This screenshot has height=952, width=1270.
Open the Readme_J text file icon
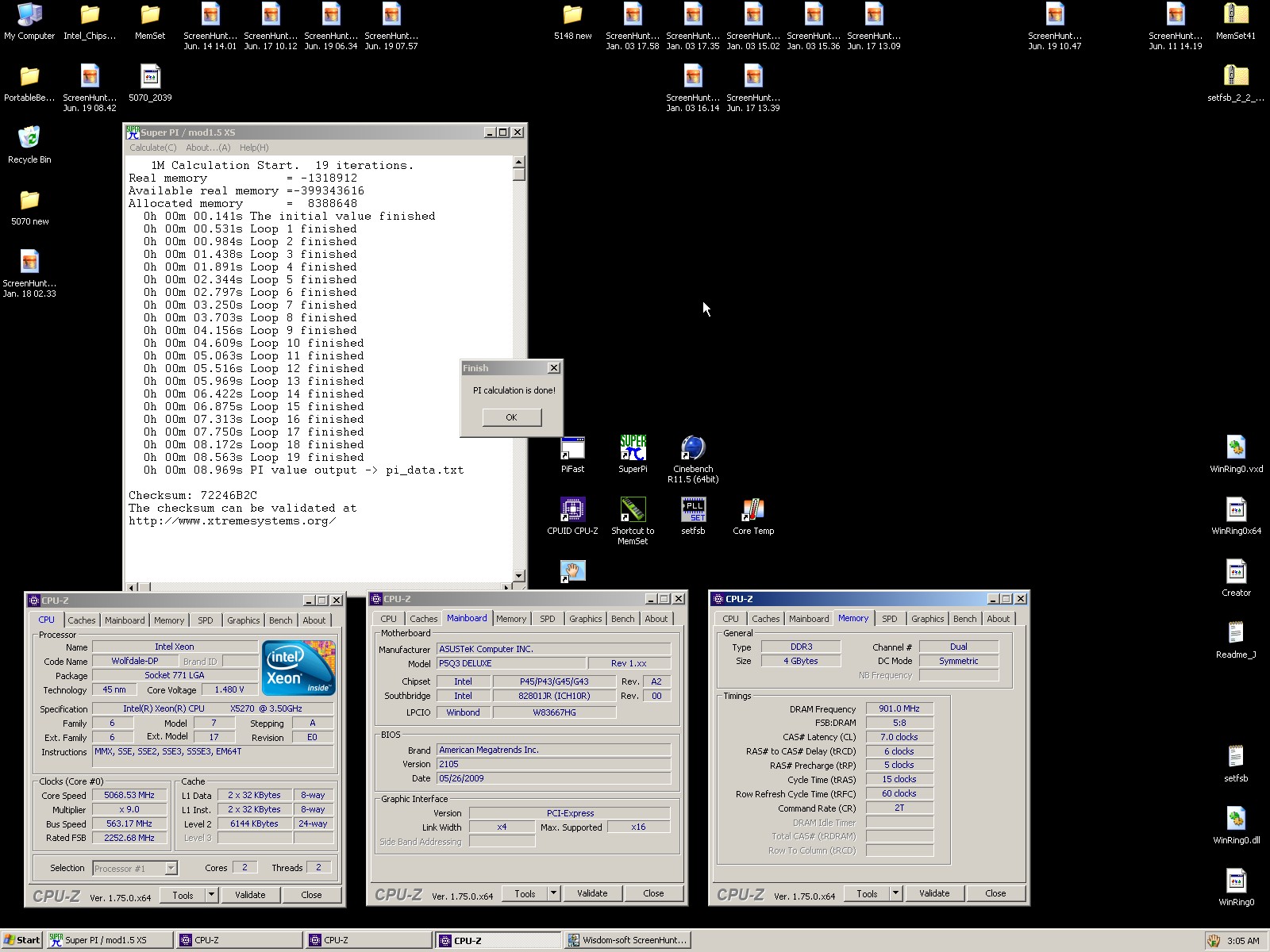pos(1236,640)
